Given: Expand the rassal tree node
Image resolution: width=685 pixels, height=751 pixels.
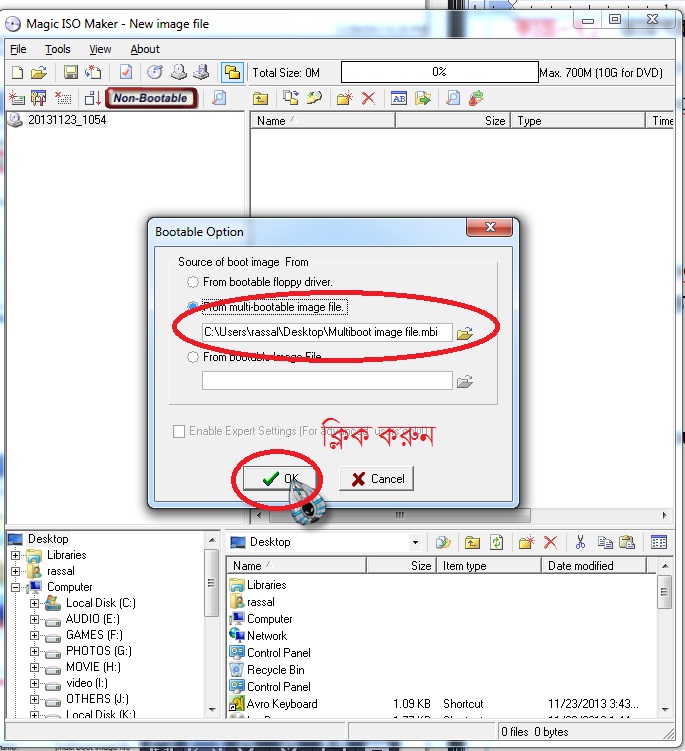Looking at the screenshot, I should click(x=15, y=571).
